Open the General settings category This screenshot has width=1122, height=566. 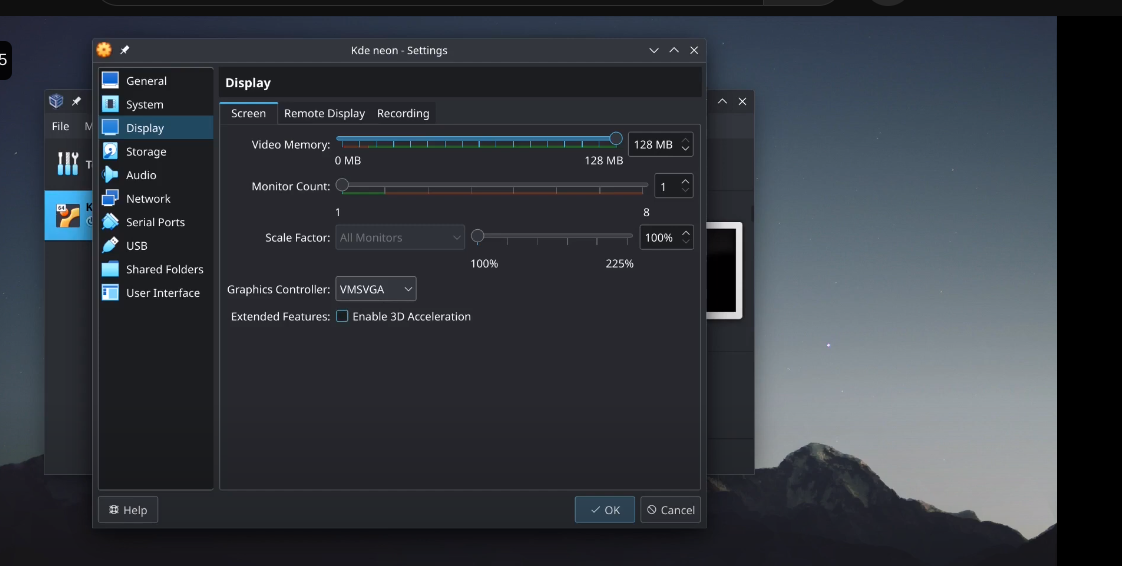point(146,81)
